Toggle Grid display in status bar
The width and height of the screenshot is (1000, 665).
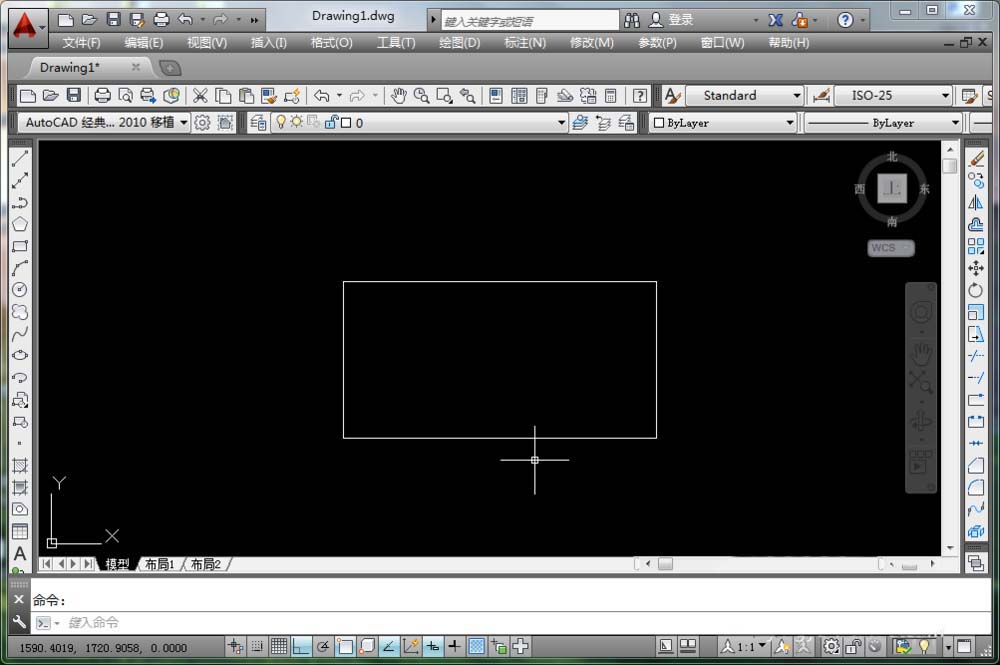[279, 647]
